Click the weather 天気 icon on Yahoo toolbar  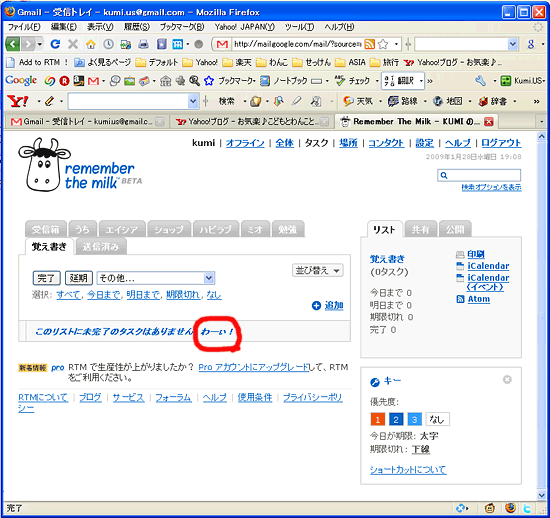(348, 101)
